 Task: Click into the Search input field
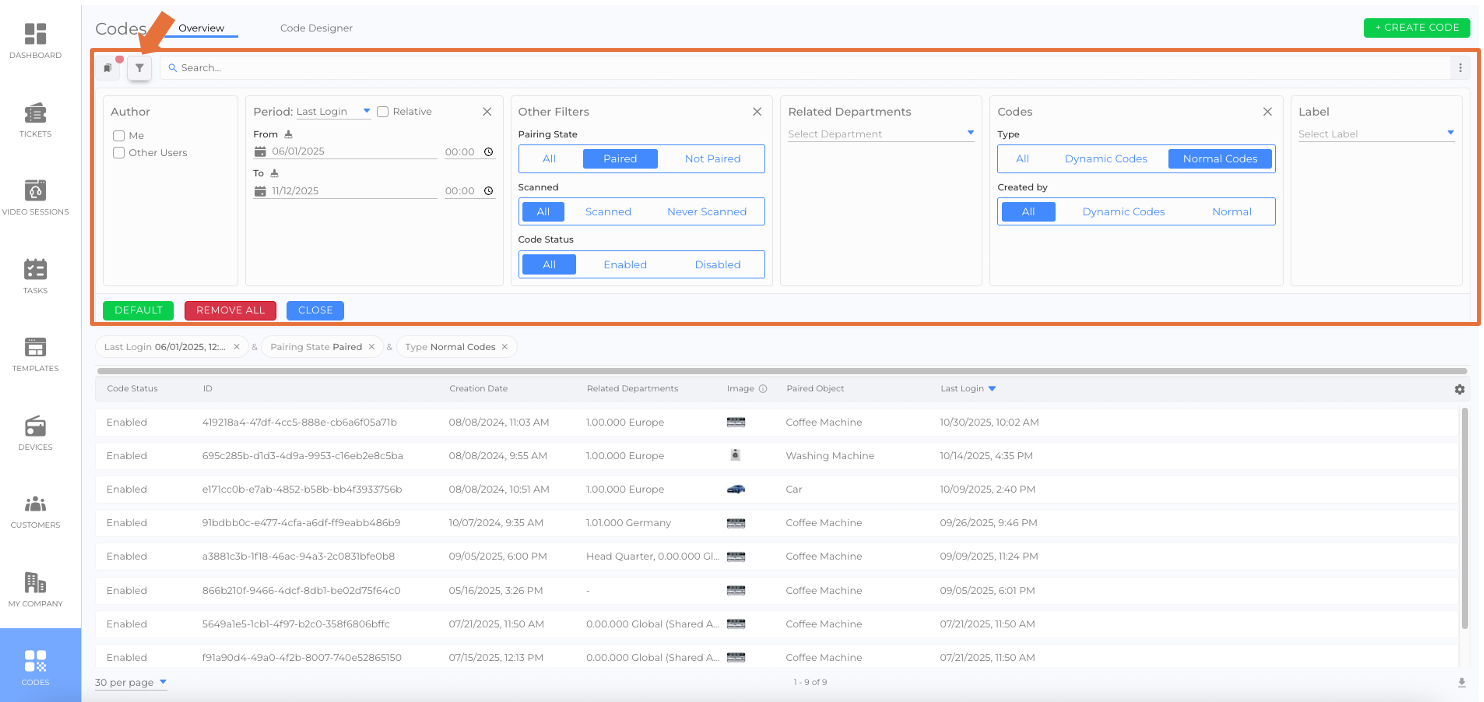(800, 68)
